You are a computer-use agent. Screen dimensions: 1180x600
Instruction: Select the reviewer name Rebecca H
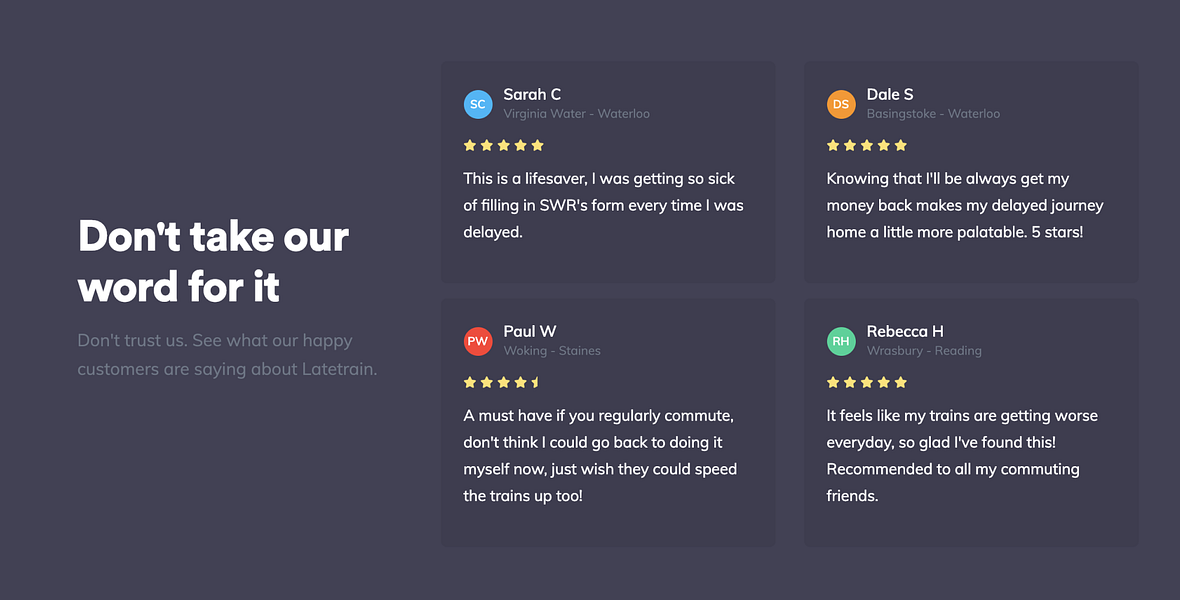(x=905, y=331)
